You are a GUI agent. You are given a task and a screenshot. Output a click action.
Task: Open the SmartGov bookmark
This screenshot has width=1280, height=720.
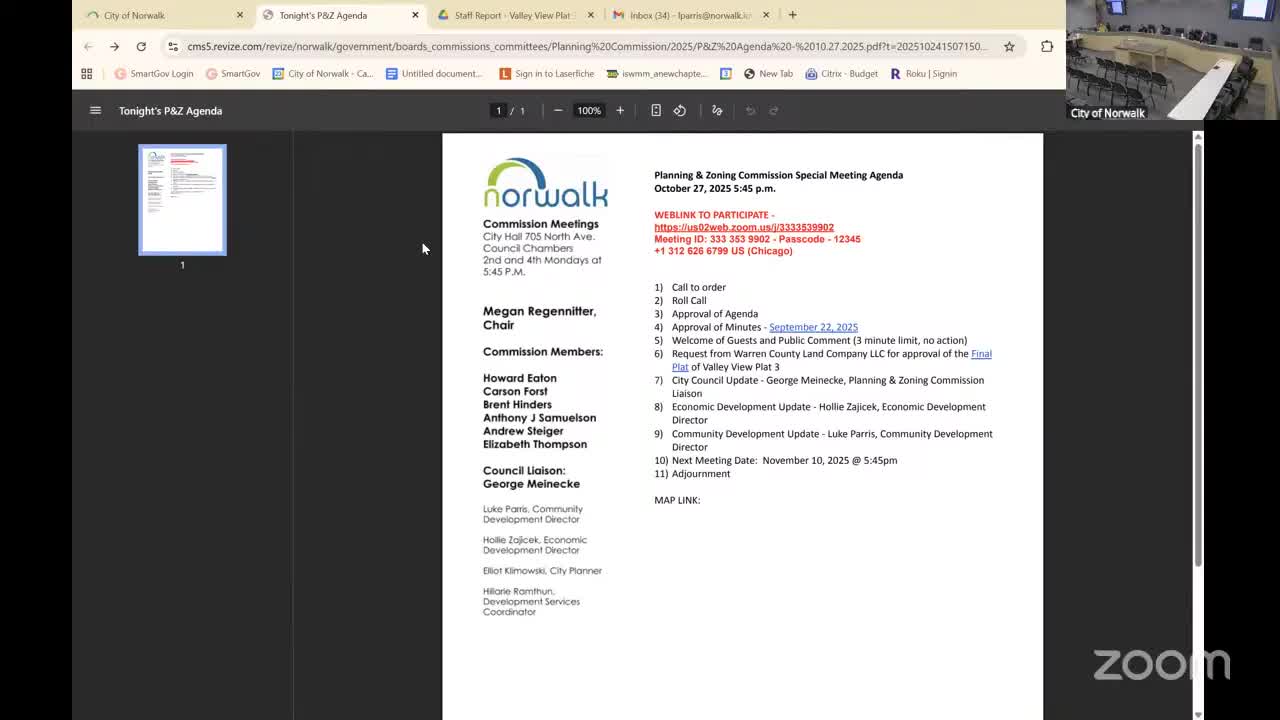(x=233, y=73)
